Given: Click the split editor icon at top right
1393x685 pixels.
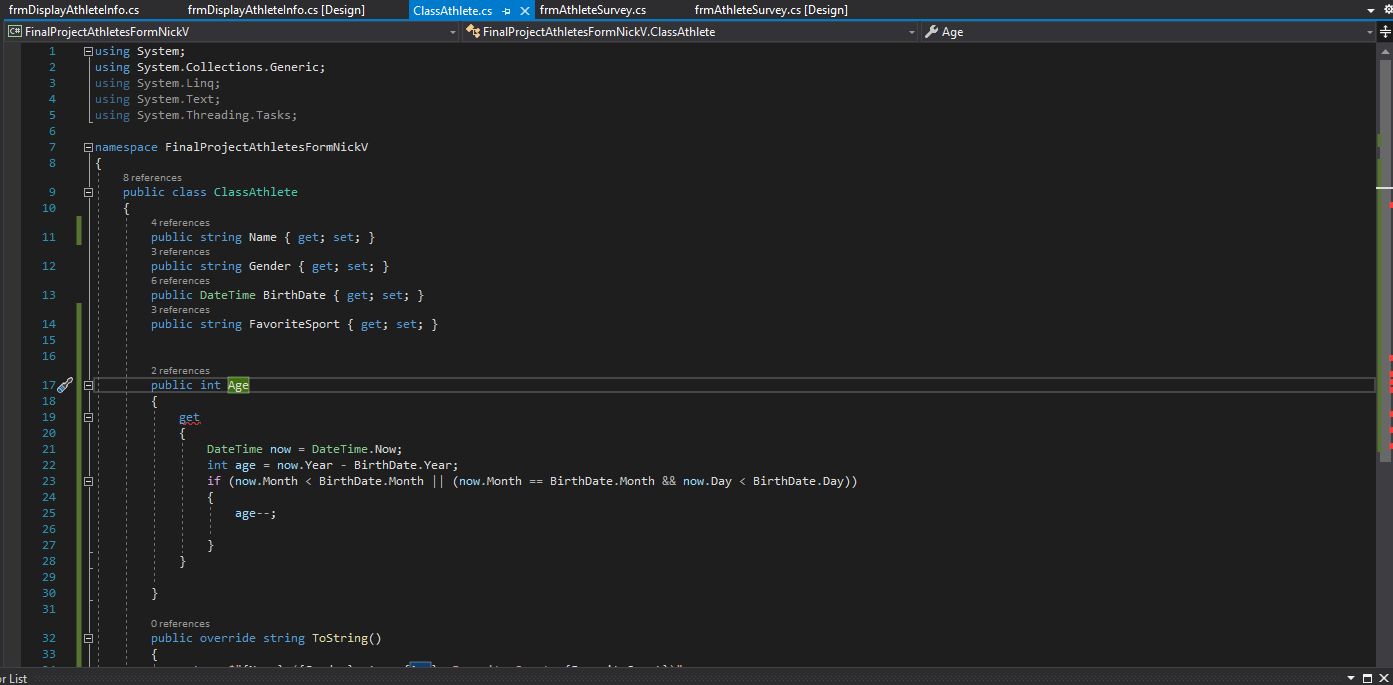Looking at the screenshot, I should (1384, 32).
